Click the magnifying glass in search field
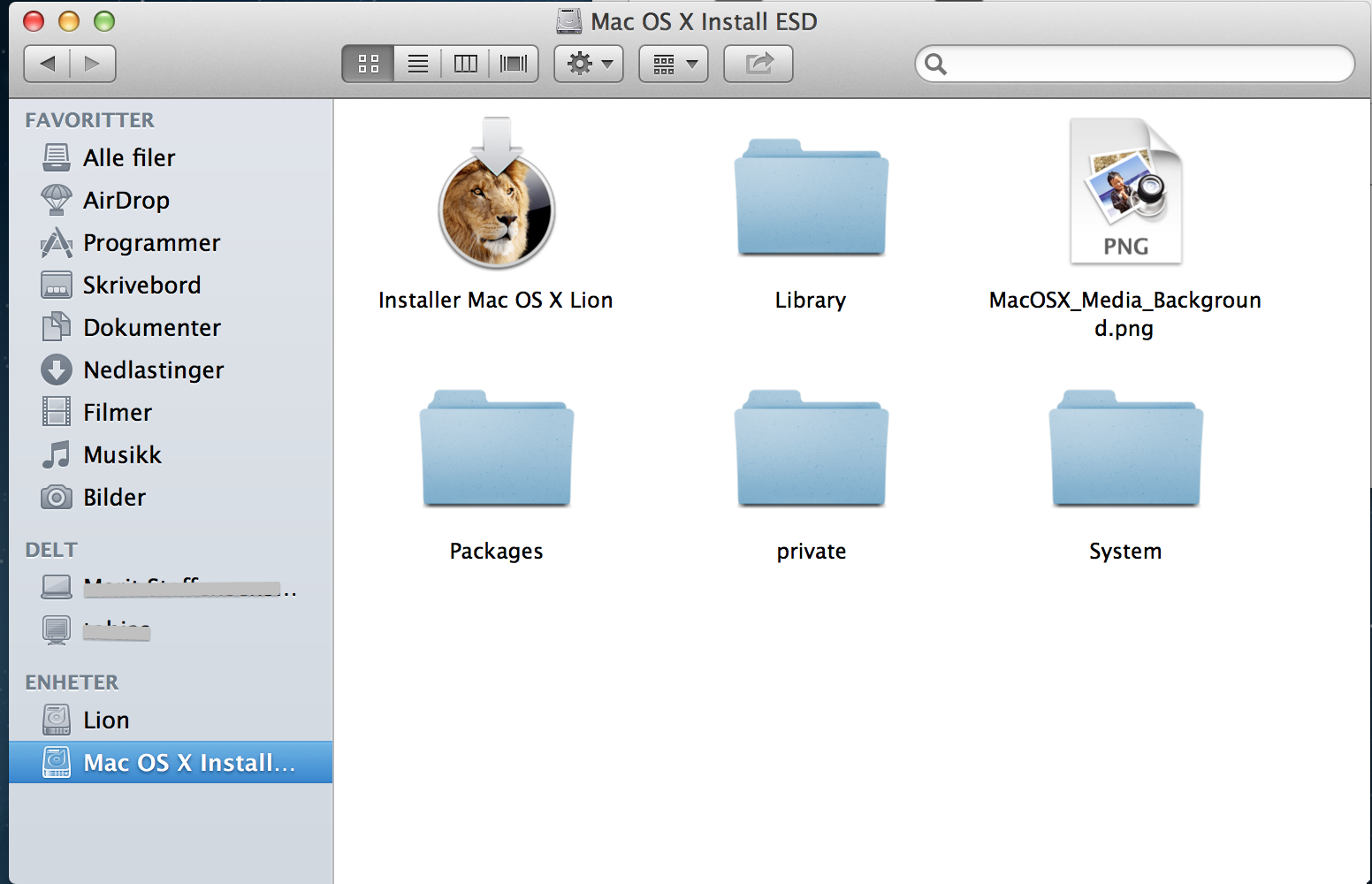The image size is (1372, 884). click(935, 64)
